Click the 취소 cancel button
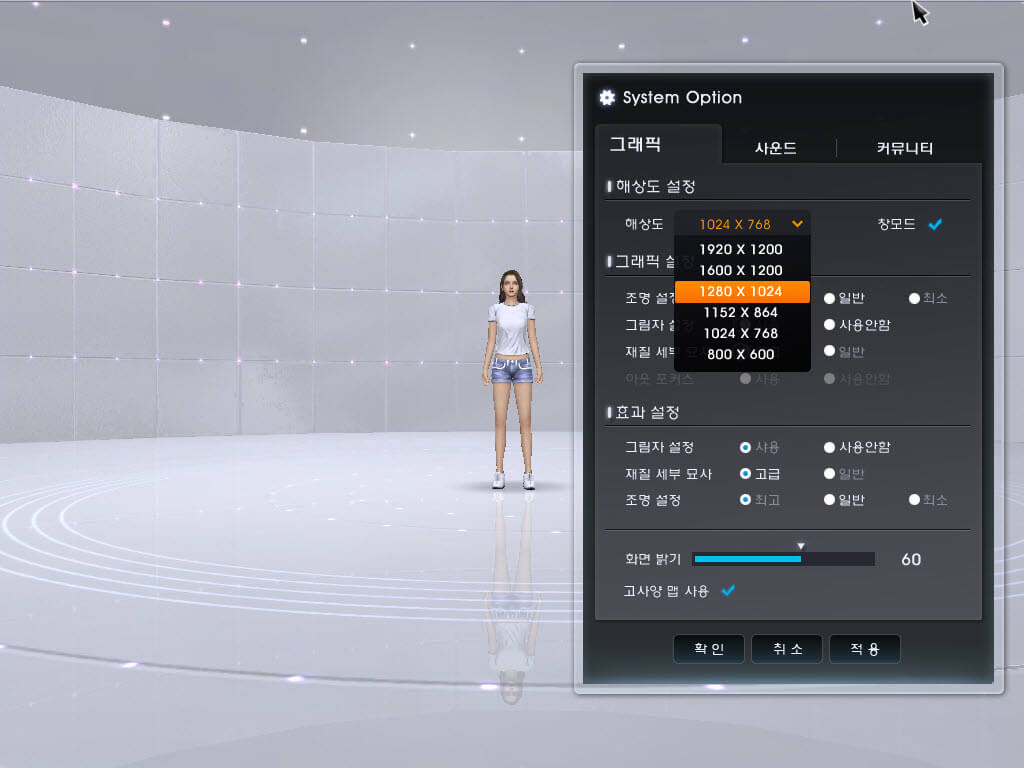 [x=787, y=649]
